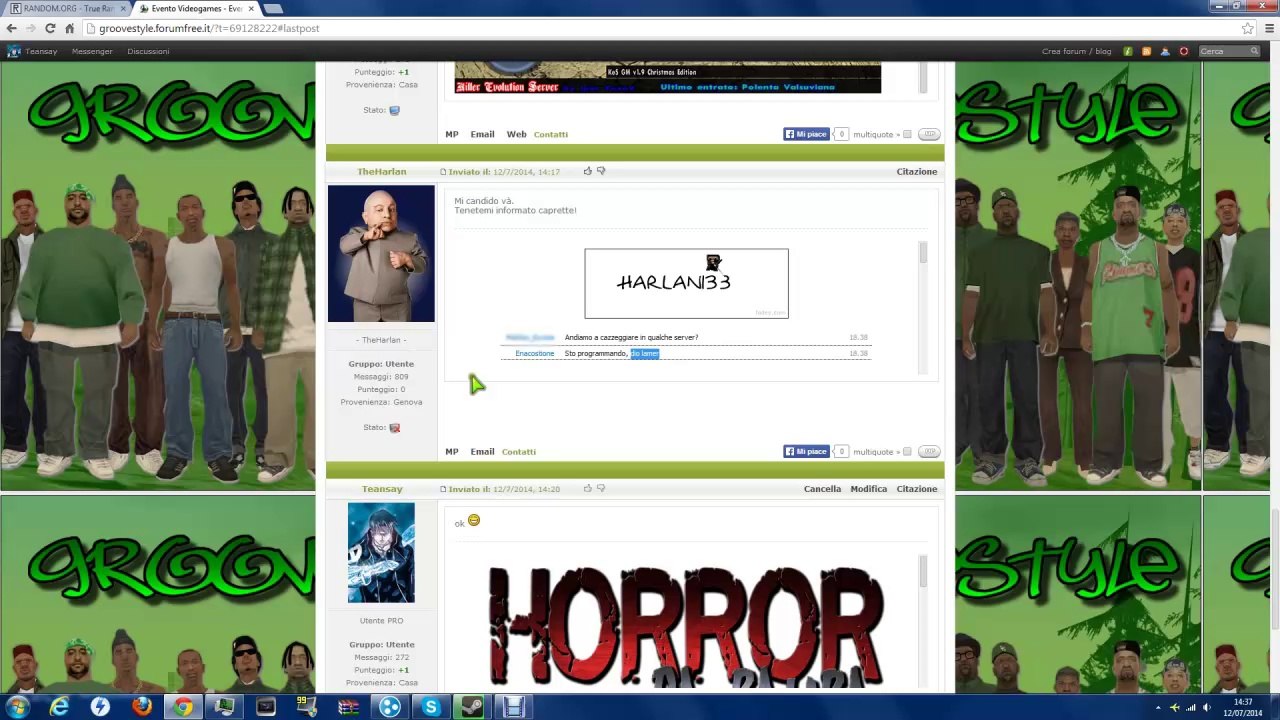Click the RSS feed icon in forum top bar
The image size is (1280, 720).
(1146, 51)
